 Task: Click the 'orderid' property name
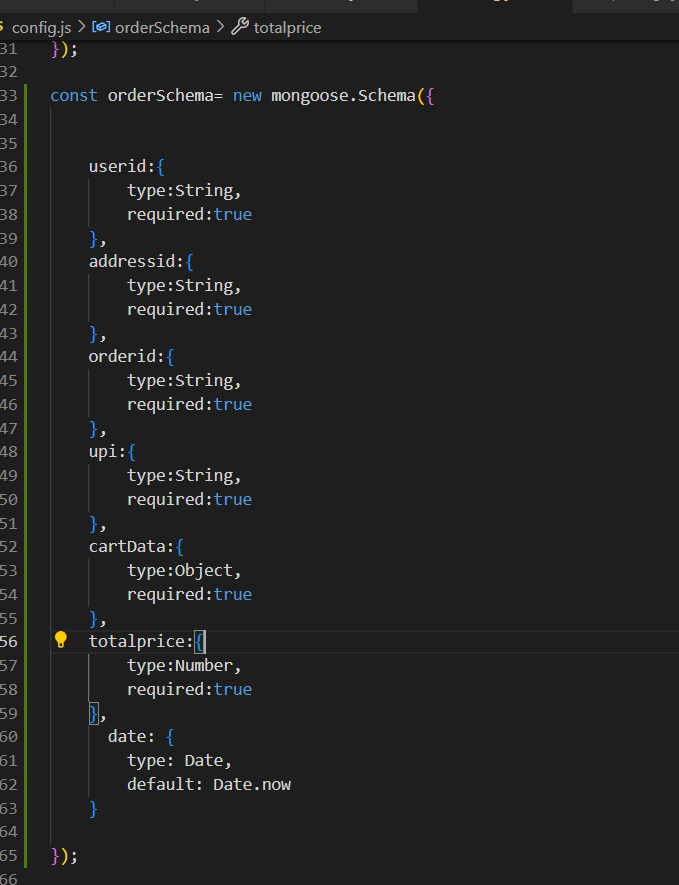tap(122, 356)
